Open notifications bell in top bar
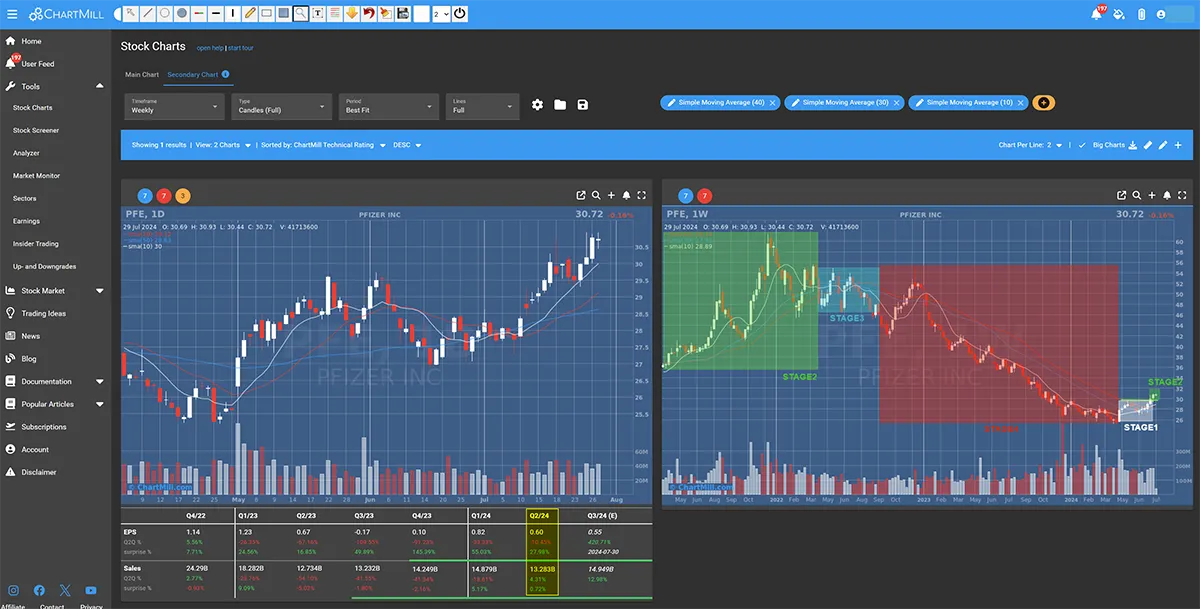Image resolution: width=1200 pixels, height=609 pixels. click(1097, 14)
